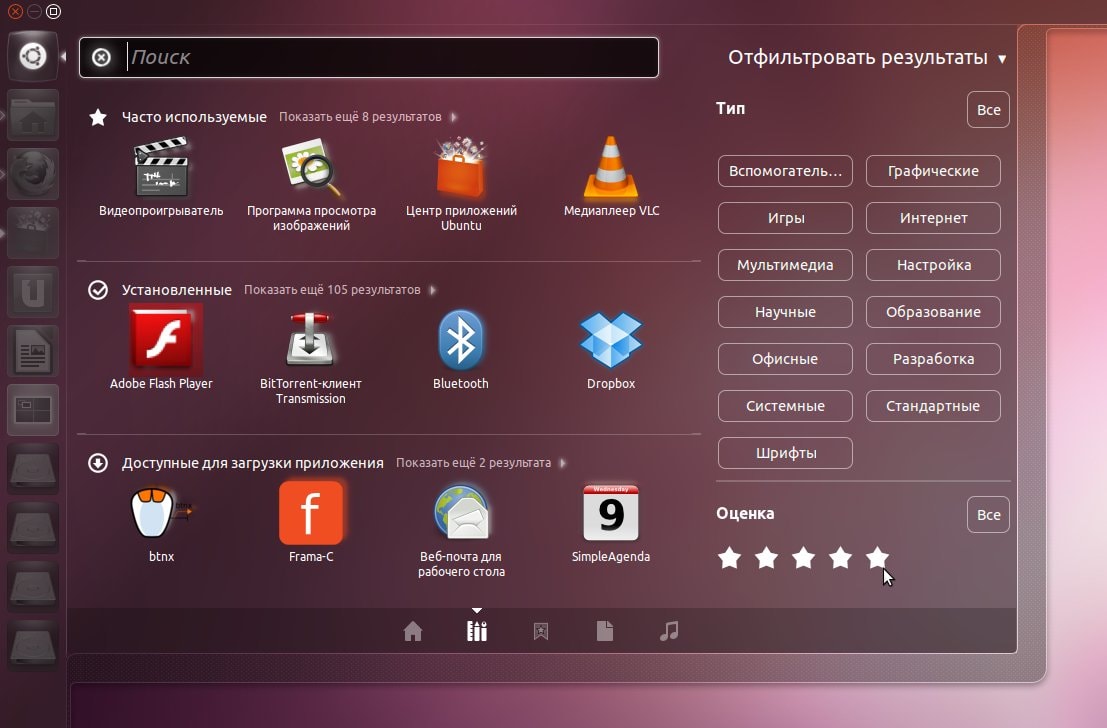Click Все button for Тип
This screenshot has height=728, width=1107.
[988, 109]
